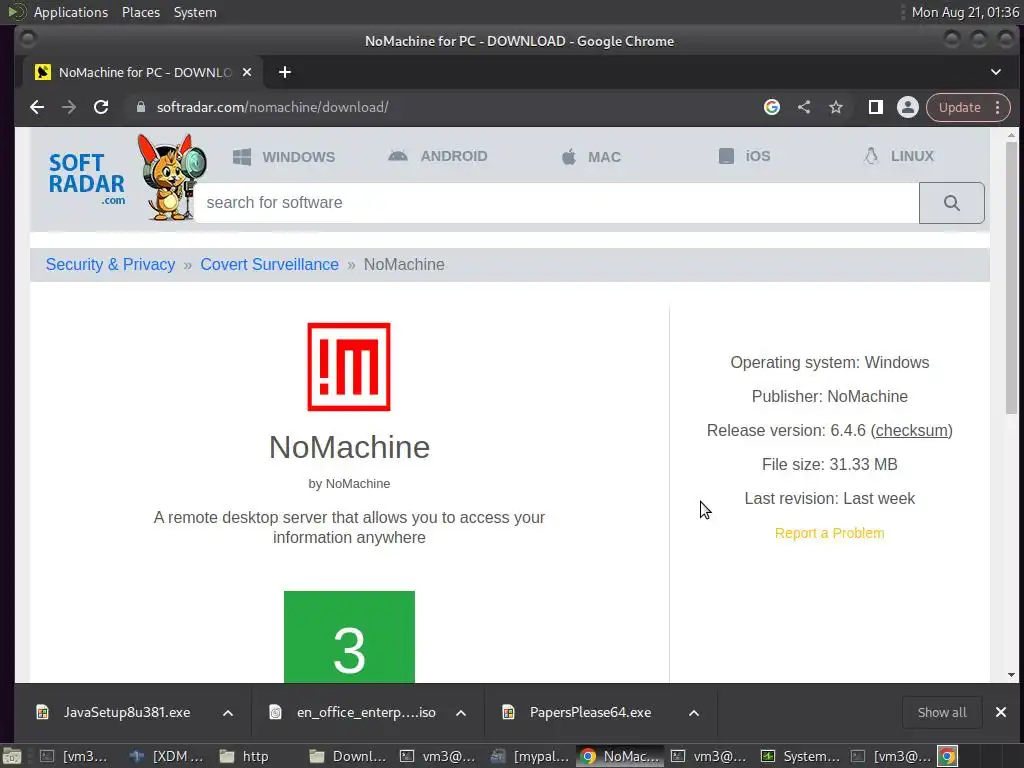Click the show desktop icon in taskbar

tap(13, 756)
